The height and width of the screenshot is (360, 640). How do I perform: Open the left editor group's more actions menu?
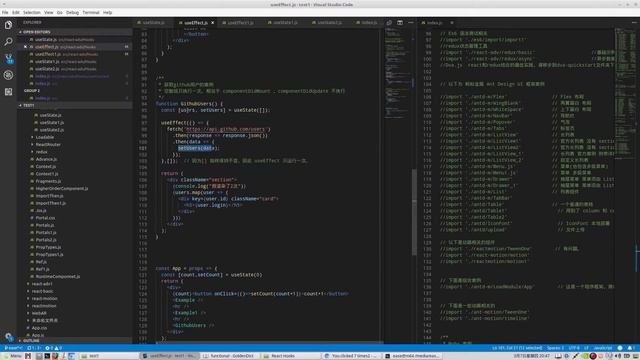point(411,23)
